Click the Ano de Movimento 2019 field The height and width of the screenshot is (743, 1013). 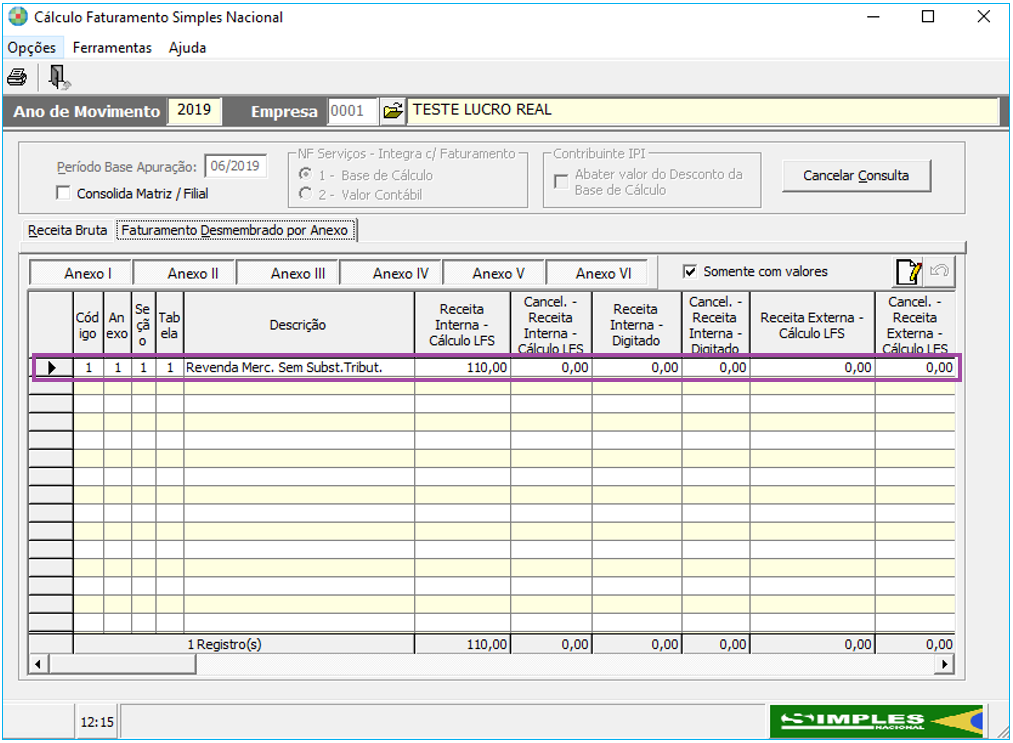(194, 111)
